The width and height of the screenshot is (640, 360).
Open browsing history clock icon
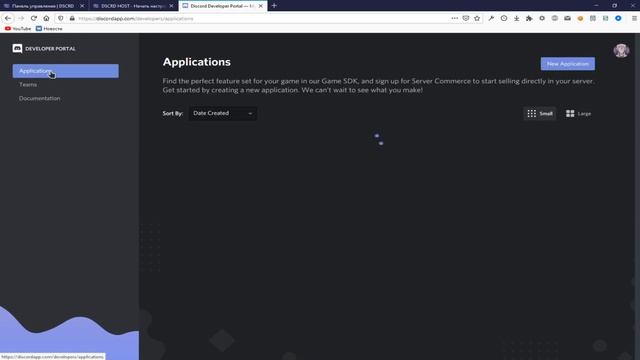click(504, 18)
